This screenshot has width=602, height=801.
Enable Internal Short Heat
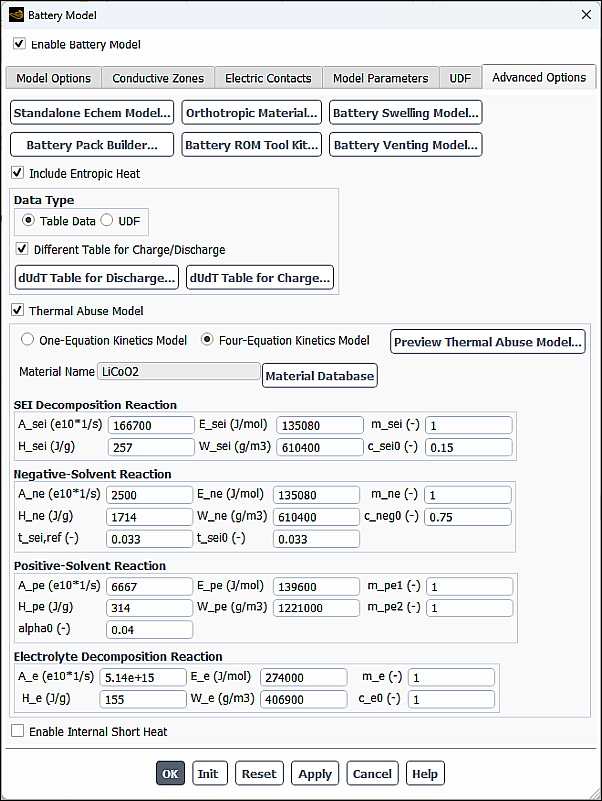[x=17, y=731]
